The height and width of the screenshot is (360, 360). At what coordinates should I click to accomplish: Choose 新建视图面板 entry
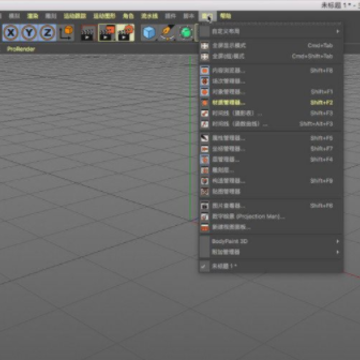tap(271, 227)
